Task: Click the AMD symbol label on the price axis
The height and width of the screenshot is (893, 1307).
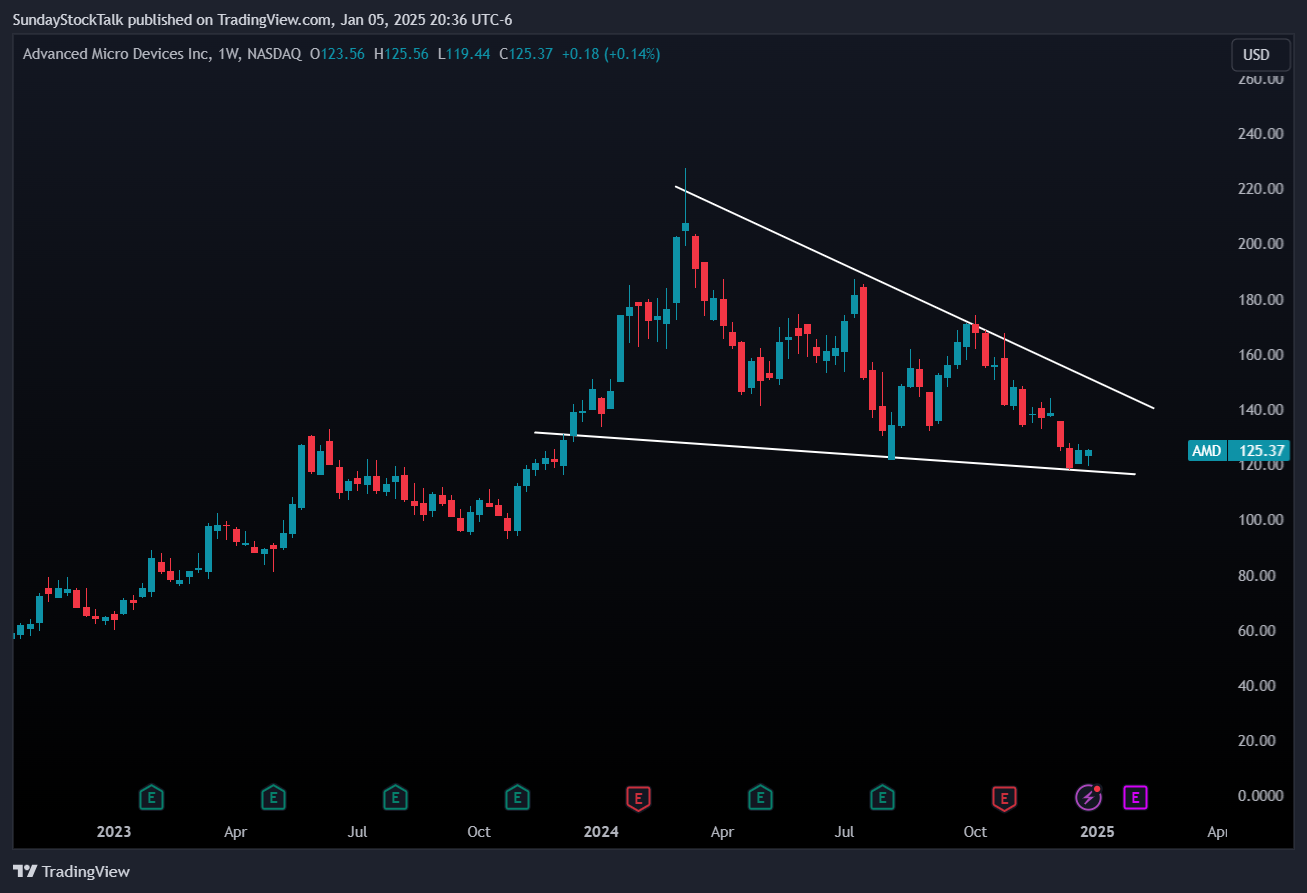Action: coord(1206,451)
